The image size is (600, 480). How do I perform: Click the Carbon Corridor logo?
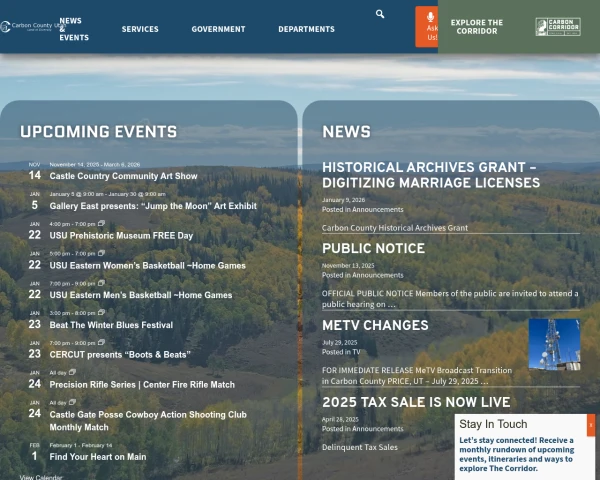tap(557, 27)
